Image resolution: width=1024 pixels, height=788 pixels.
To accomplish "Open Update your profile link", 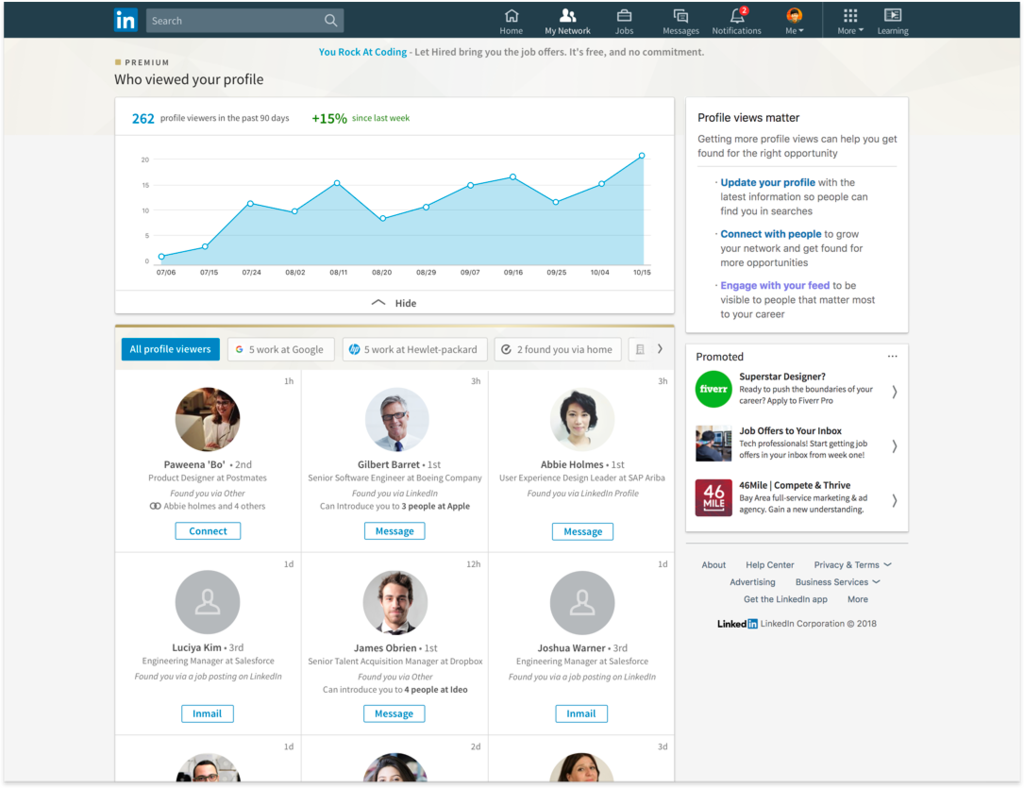I will pyautogui.click(x=767, y=182).
